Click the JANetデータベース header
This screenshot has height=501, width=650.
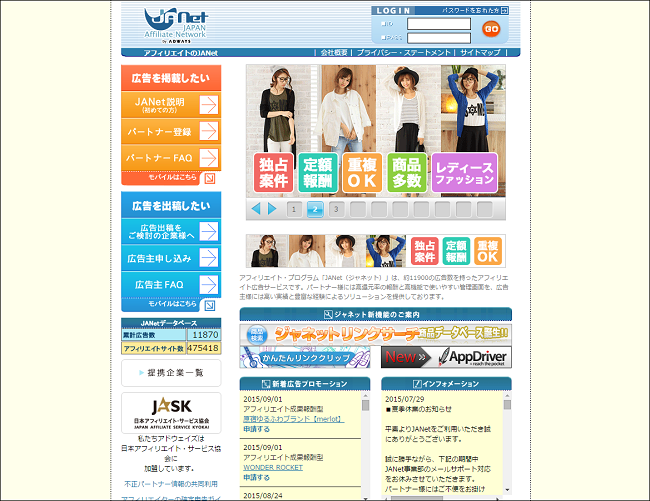point(171,323)
